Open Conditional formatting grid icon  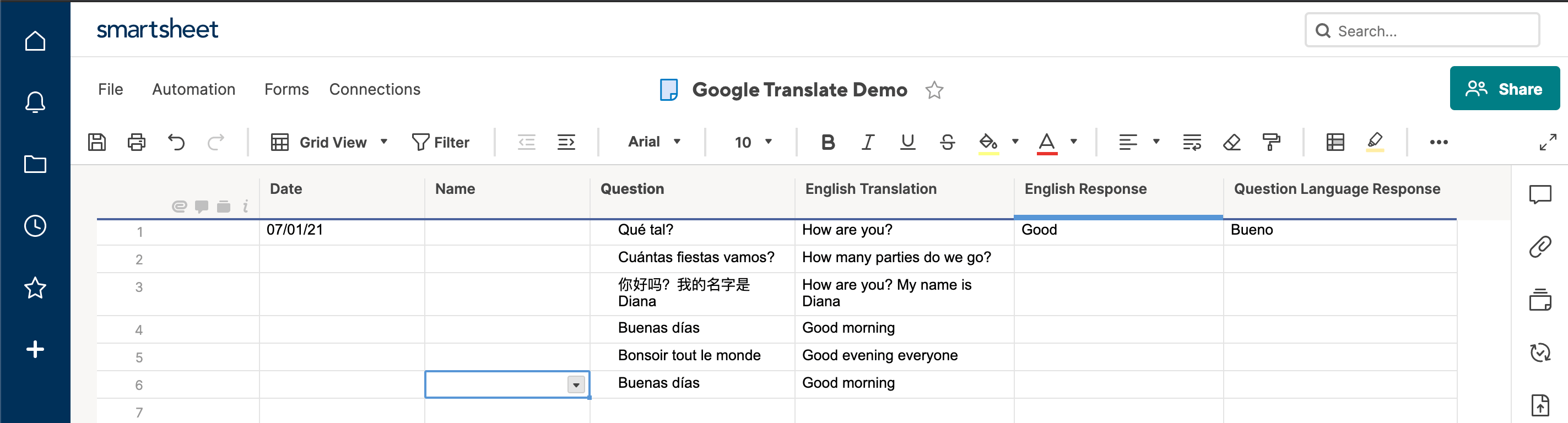[1335, 143]
